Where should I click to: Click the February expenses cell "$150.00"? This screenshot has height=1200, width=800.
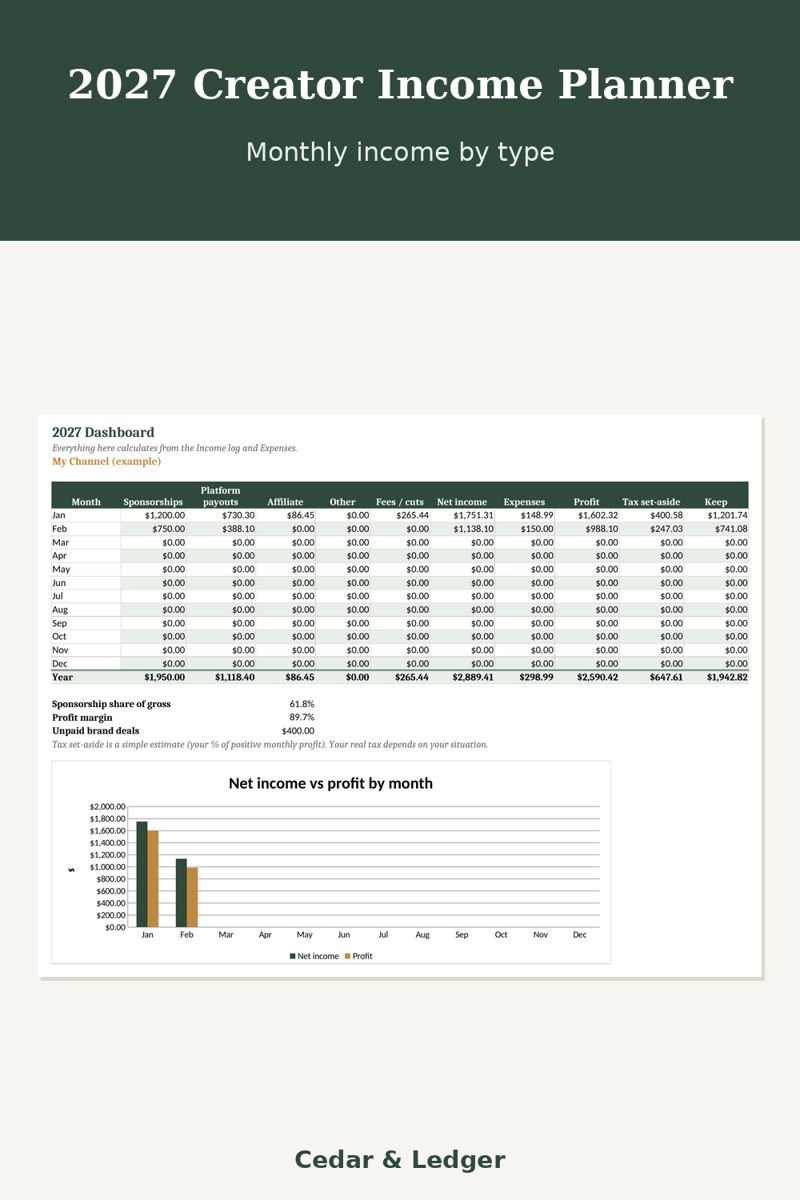pyautogui.click(x=536, y=528)
